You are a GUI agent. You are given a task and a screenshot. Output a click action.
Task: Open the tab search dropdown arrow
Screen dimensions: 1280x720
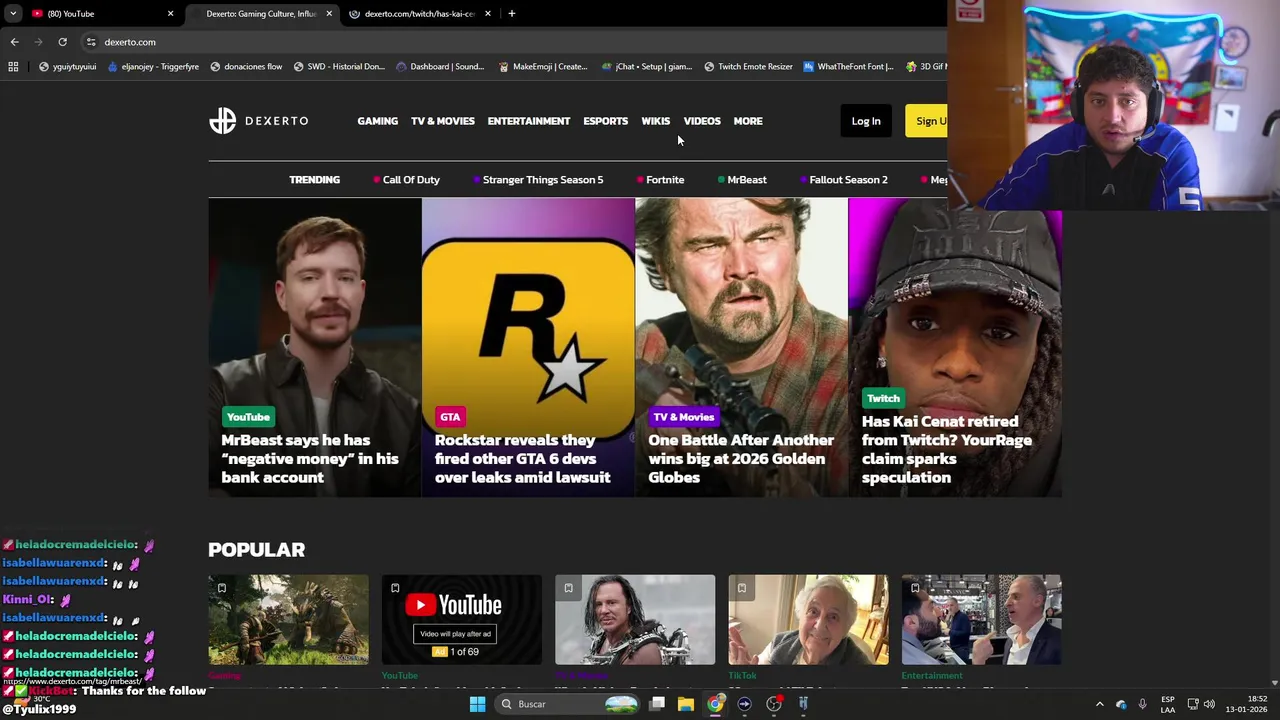click(x=13, y=14)
